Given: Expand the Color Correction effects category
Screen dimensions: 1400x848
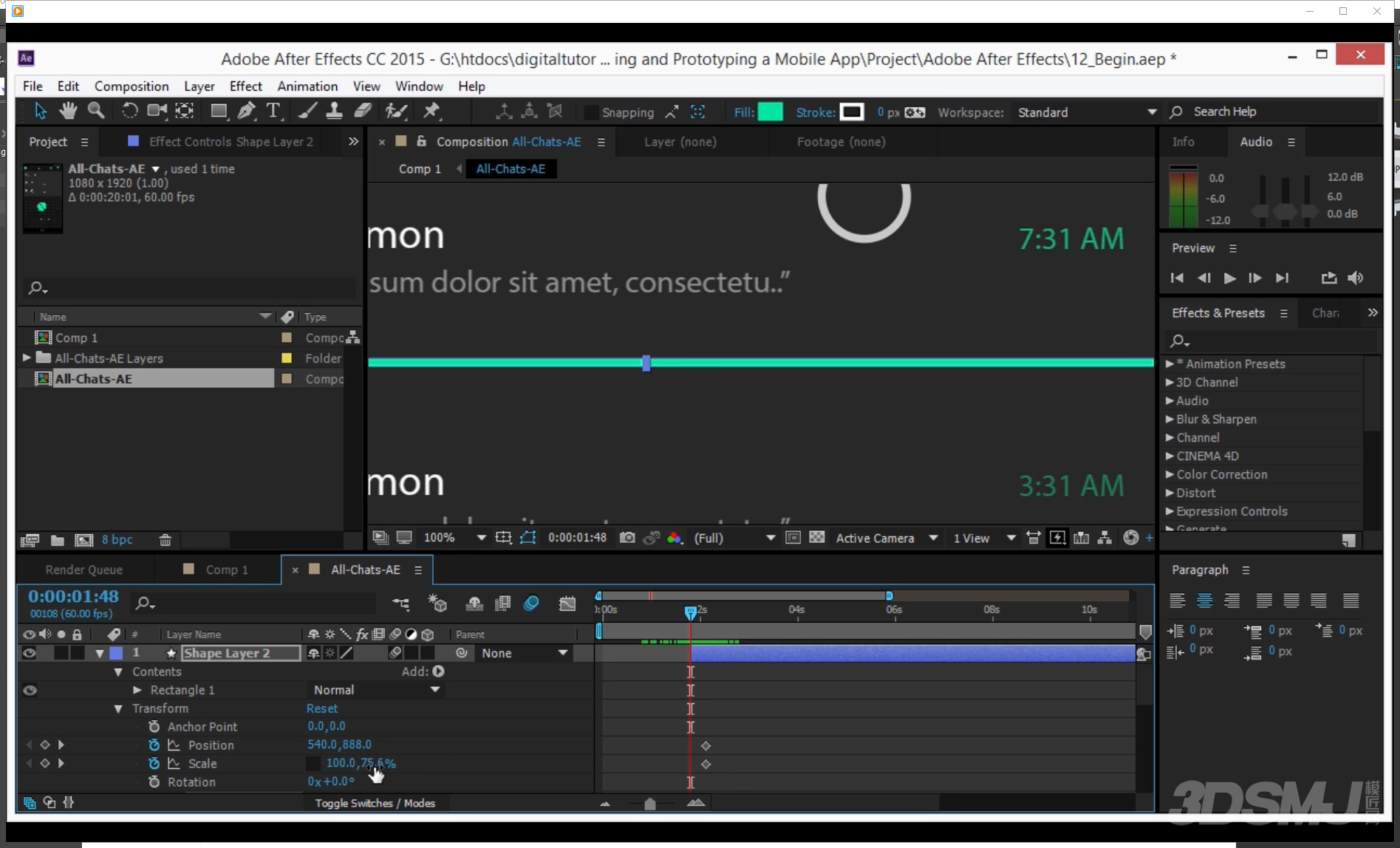Looking at the screenshot, I should pyautogui.click(x=1169, y=474).
